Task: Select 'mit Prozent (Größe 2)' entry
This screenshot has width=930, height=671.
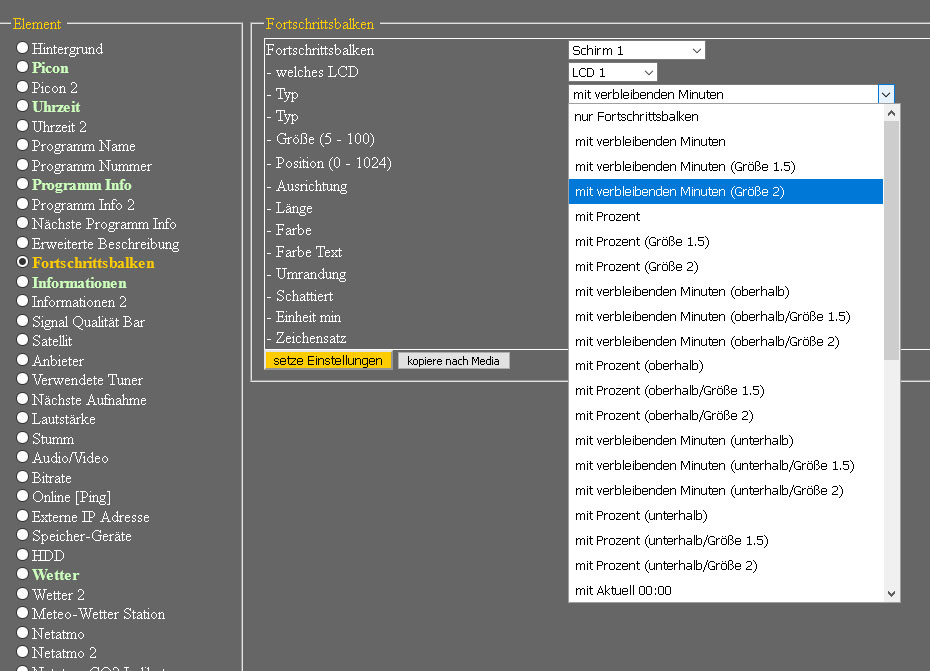Action: coord(726,266)
